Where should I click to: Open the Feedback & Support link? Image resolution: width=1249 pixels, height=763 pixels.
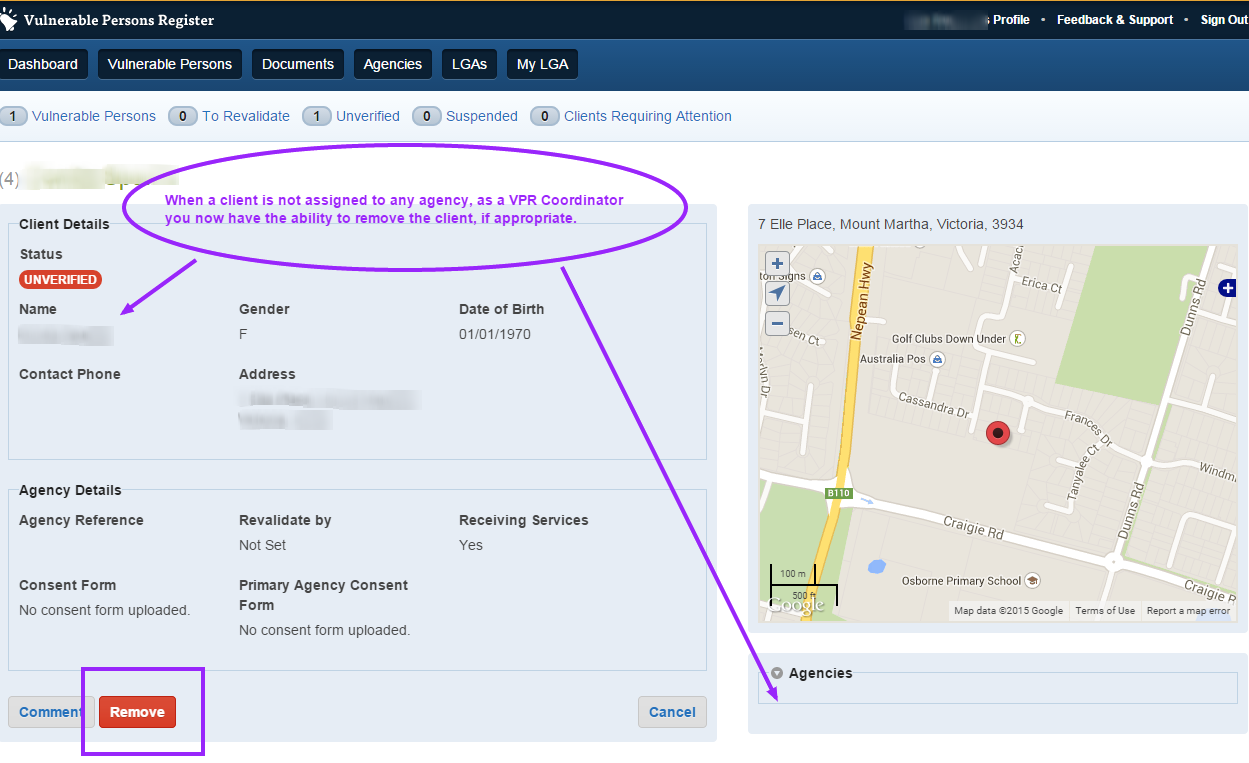(1114, 20)
